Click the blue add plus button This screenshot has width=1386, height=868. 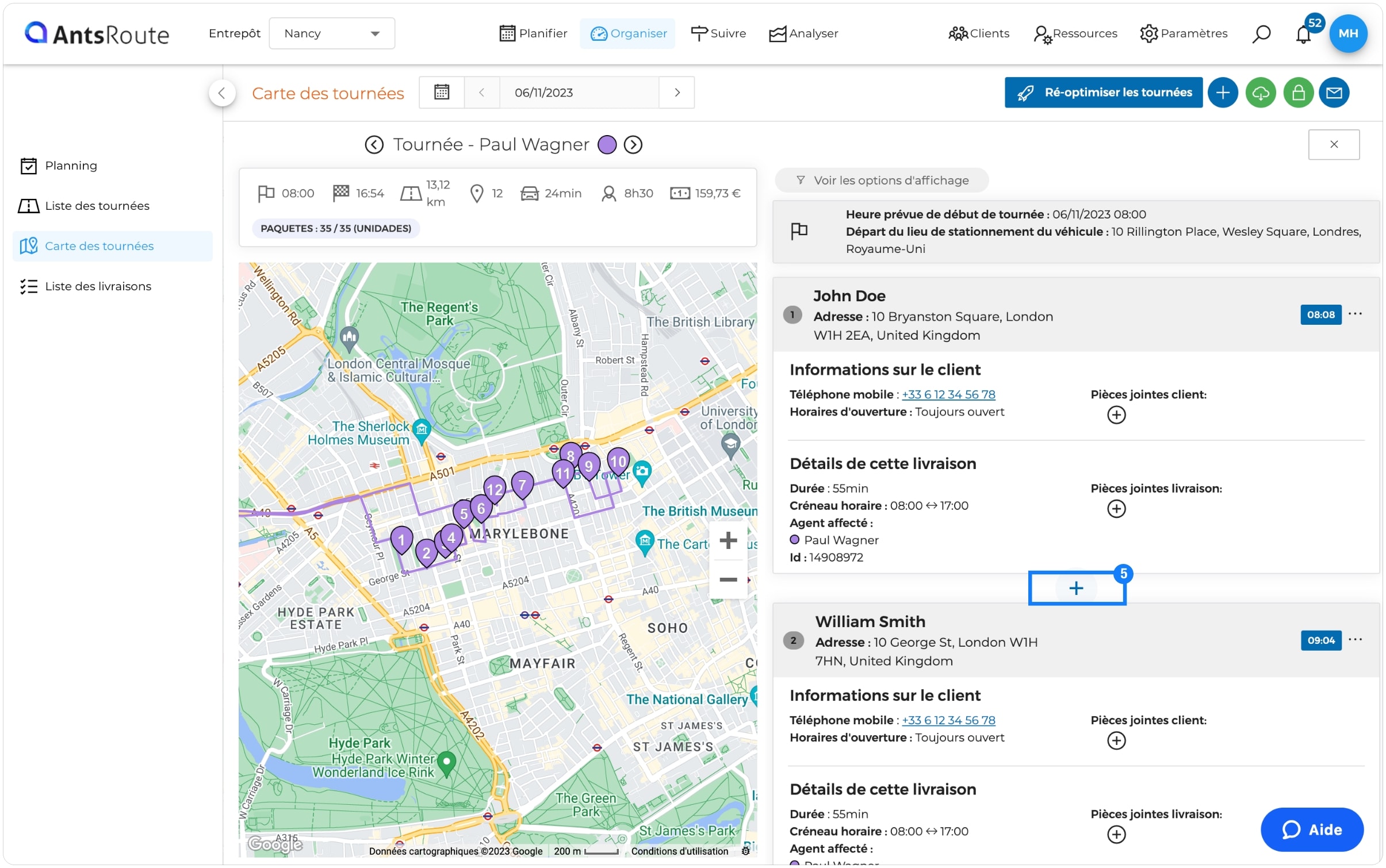coord(1222,92)
